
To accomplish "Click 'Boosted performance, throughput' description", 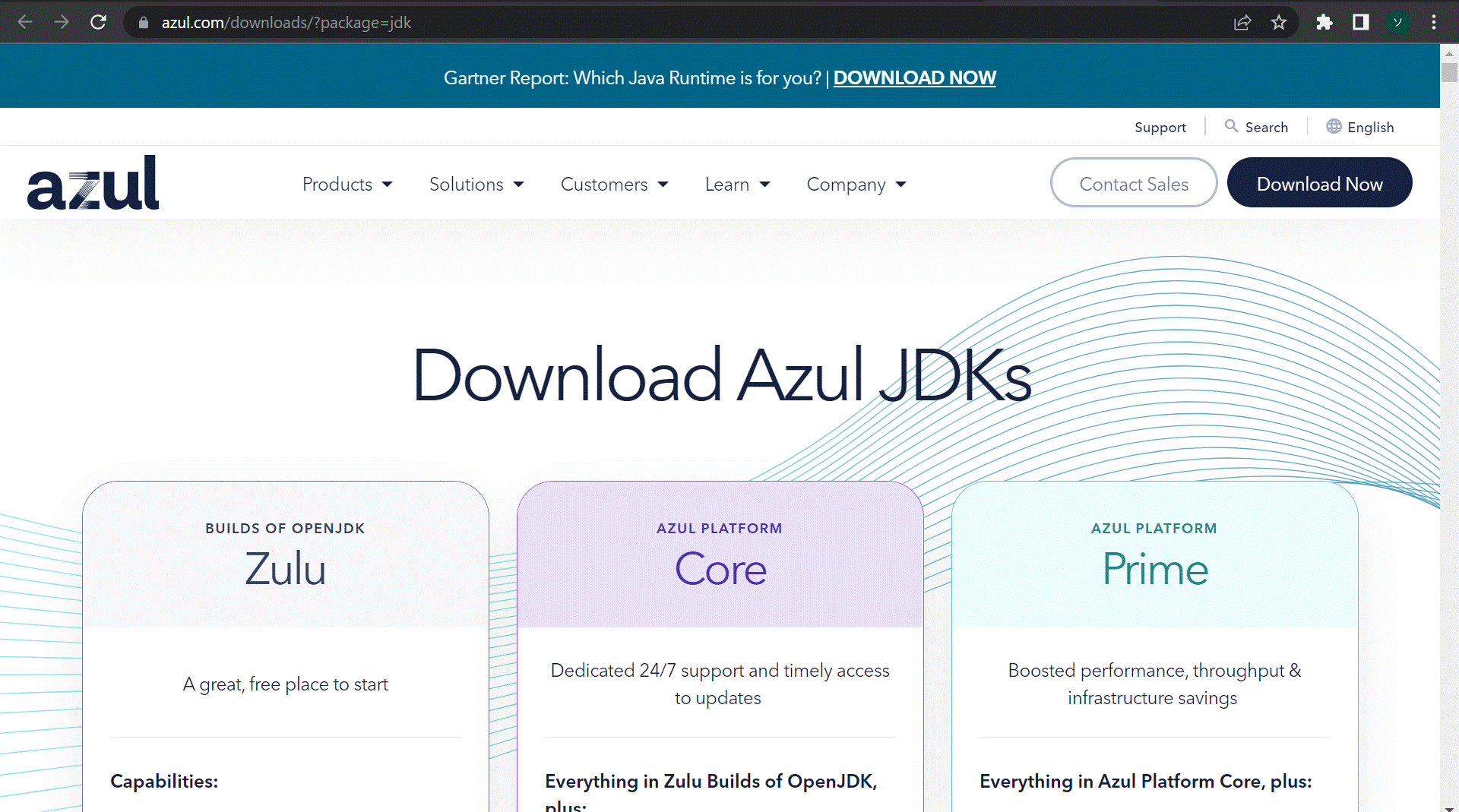I will (x=1154, y=684).
